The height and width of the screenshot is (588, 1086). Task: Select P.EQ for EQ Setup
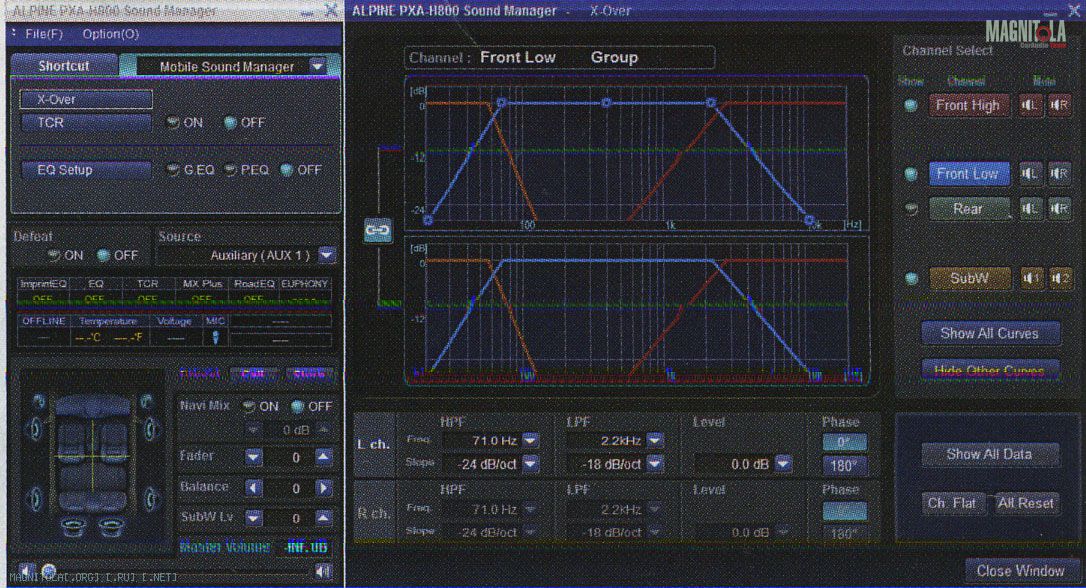pos(231,170)
